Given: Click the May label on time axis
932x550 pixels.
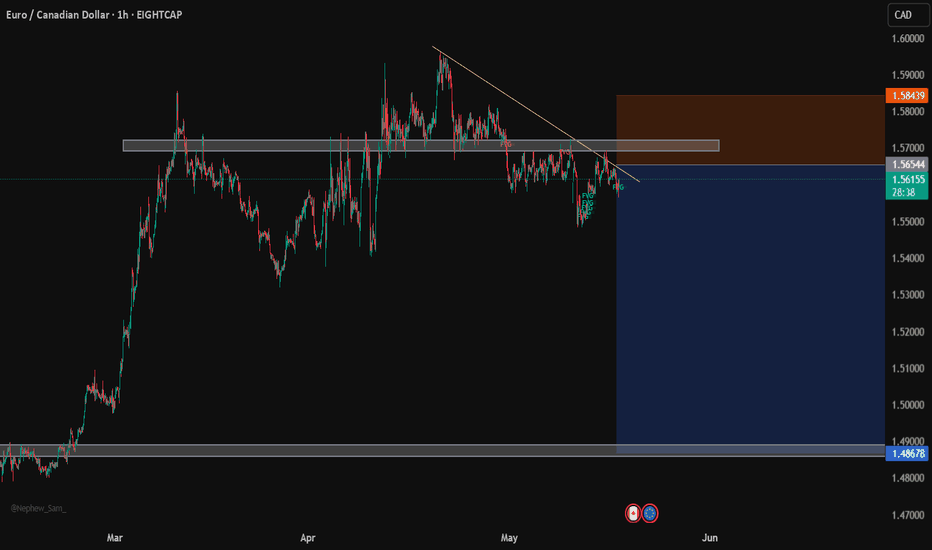Looking at the screenshot, I should pos(509,538).
